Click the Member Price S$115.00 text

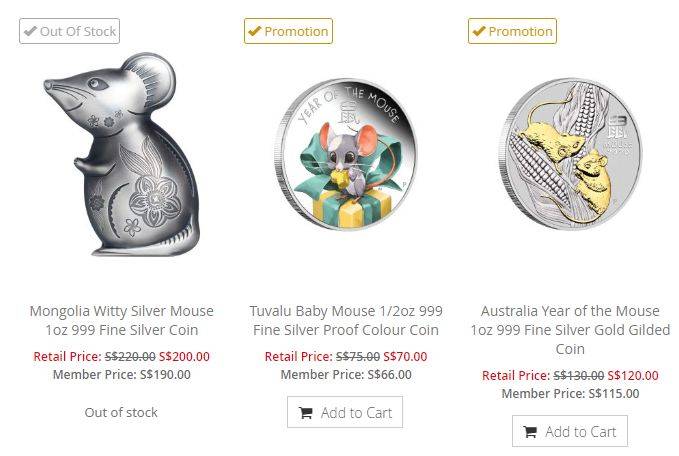click(x=570, y=394)
